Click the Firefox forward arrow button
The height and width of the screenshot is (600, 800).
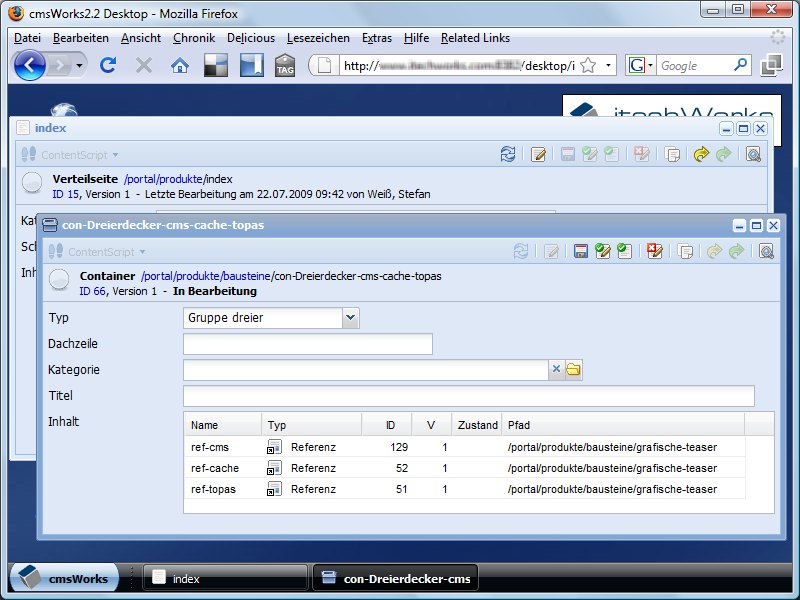click(x=60, y=65)
